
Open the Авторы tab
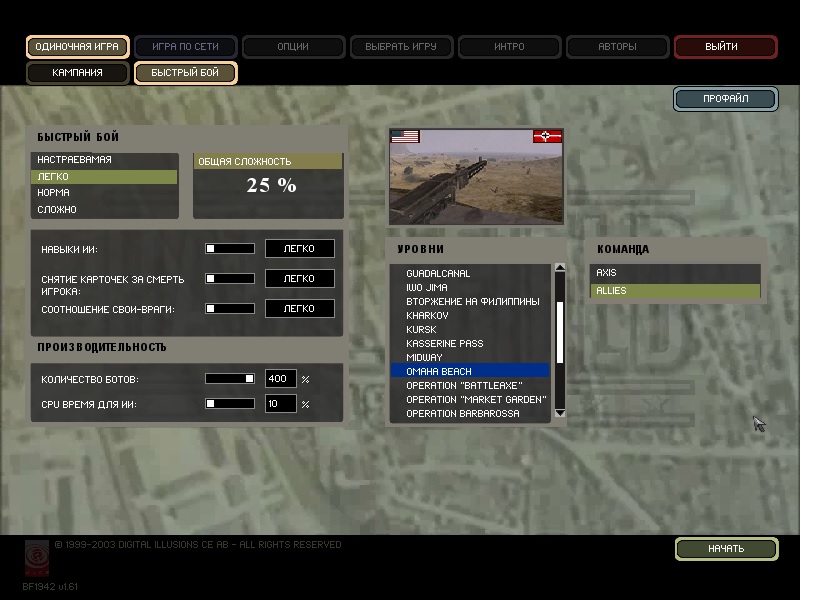click(x=617, y=46)
